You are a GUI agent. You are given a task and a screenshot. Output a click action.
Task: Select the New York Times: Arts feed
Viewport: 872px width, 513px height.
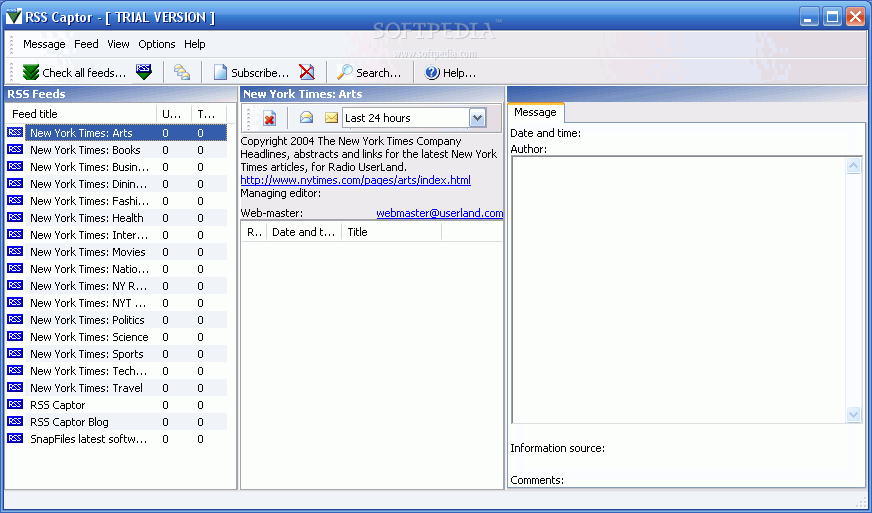tap(117, 133)
